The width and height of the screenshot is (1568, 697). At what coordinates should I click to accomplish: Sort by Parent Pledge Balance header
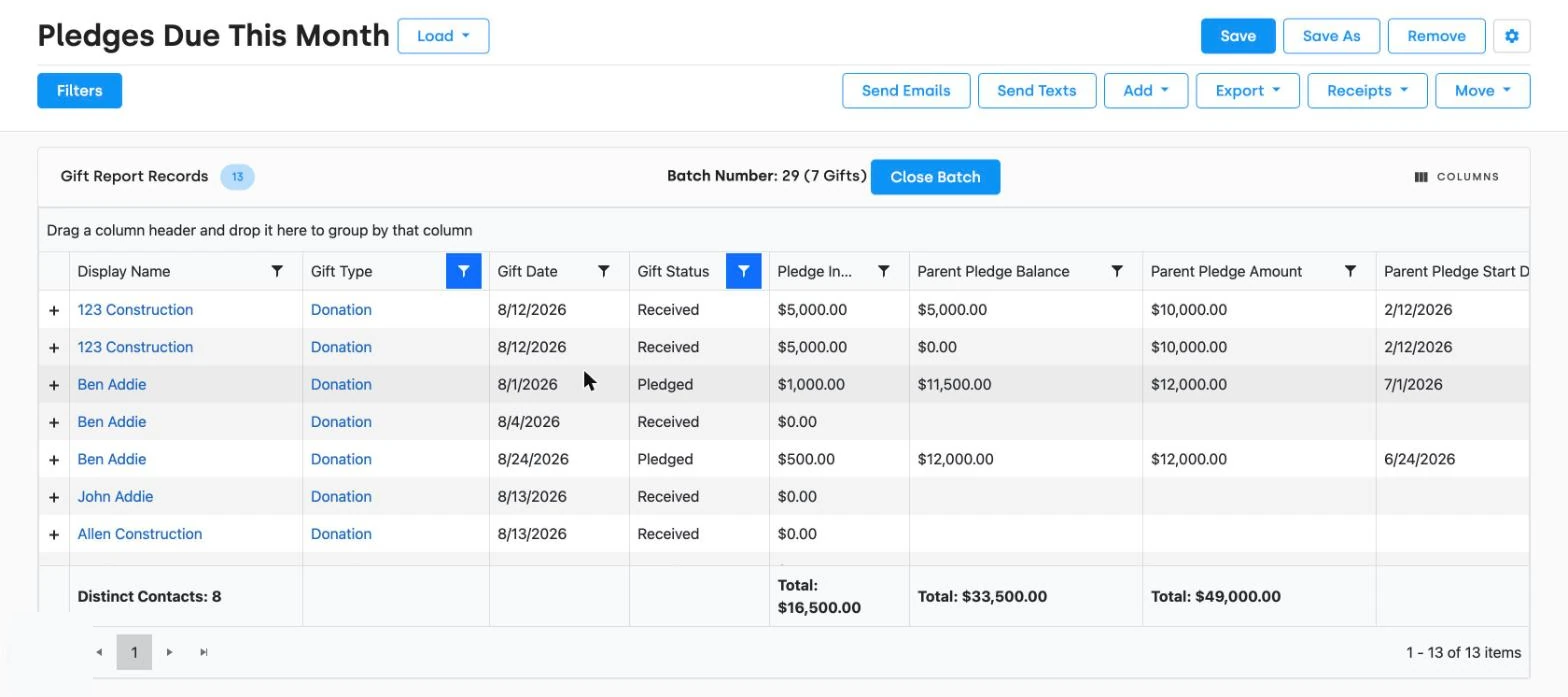tap(993, 271)
